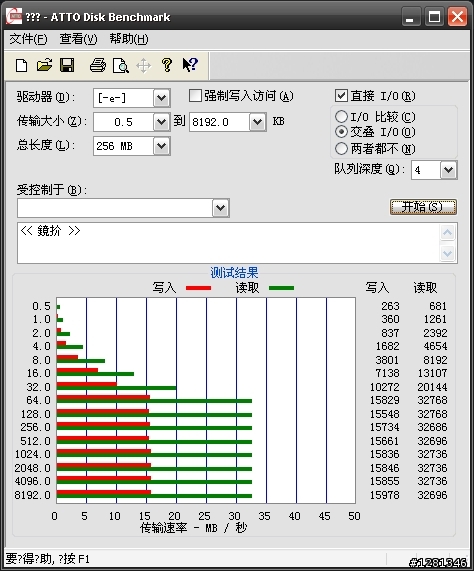Image resolution: width=474 pixels, height=571 pixels.
Task: Expand the 驱动器 drive dropdown
Action: [161, 98]
